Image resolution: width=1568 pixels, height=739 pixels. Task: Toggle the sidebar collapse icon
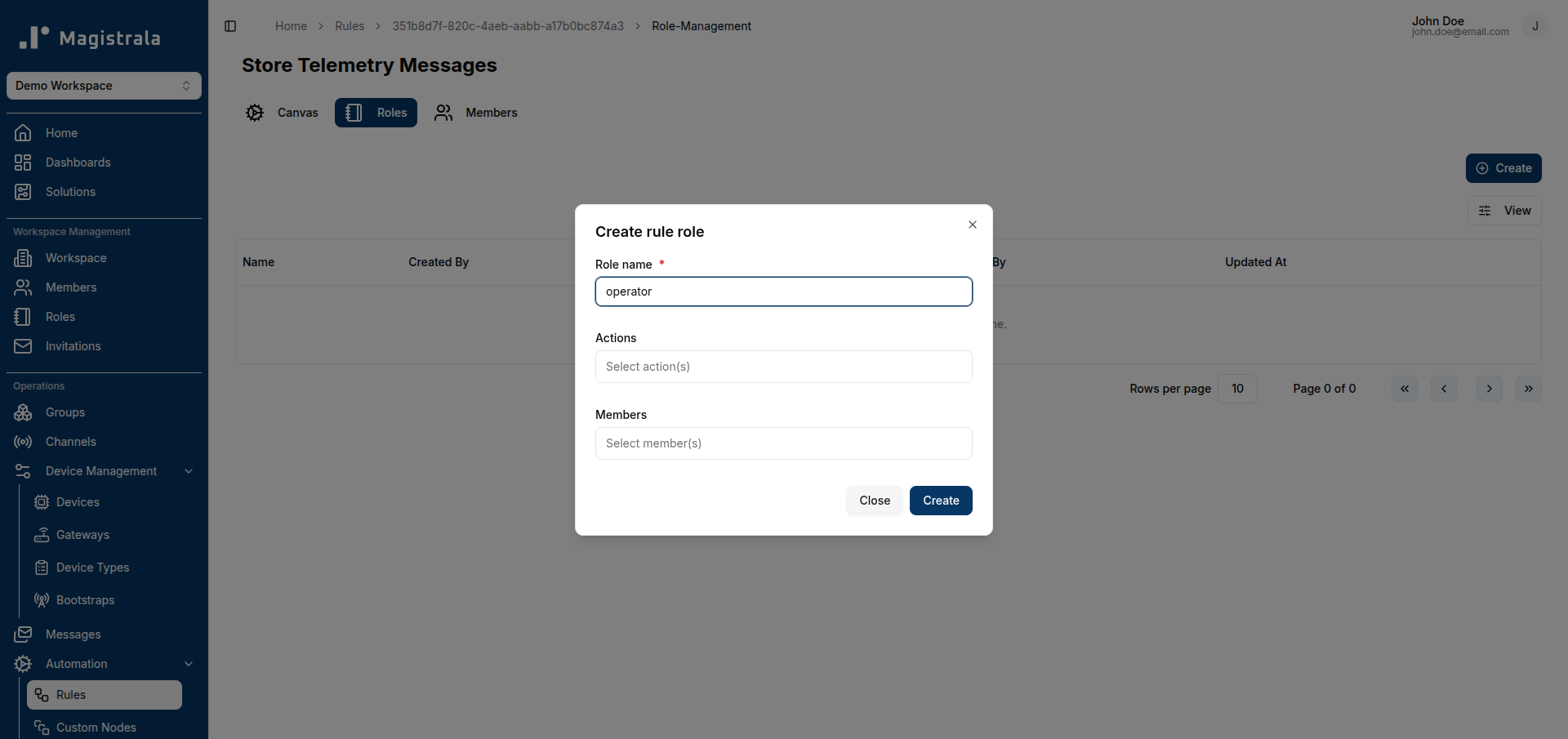click(x=230, y=26)
